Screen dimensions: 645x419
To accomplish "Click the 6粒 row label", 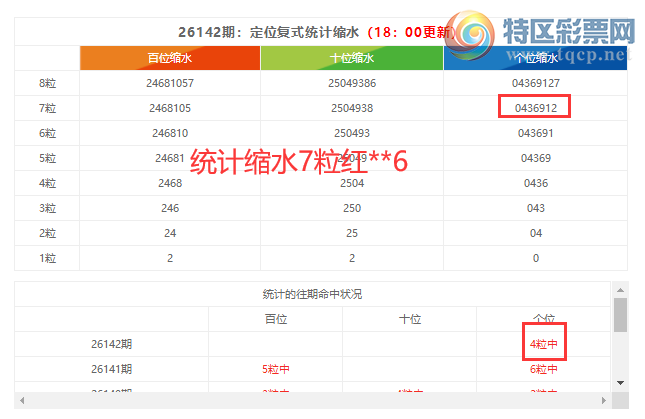I will pyautogui.click(x=47, y=133).
